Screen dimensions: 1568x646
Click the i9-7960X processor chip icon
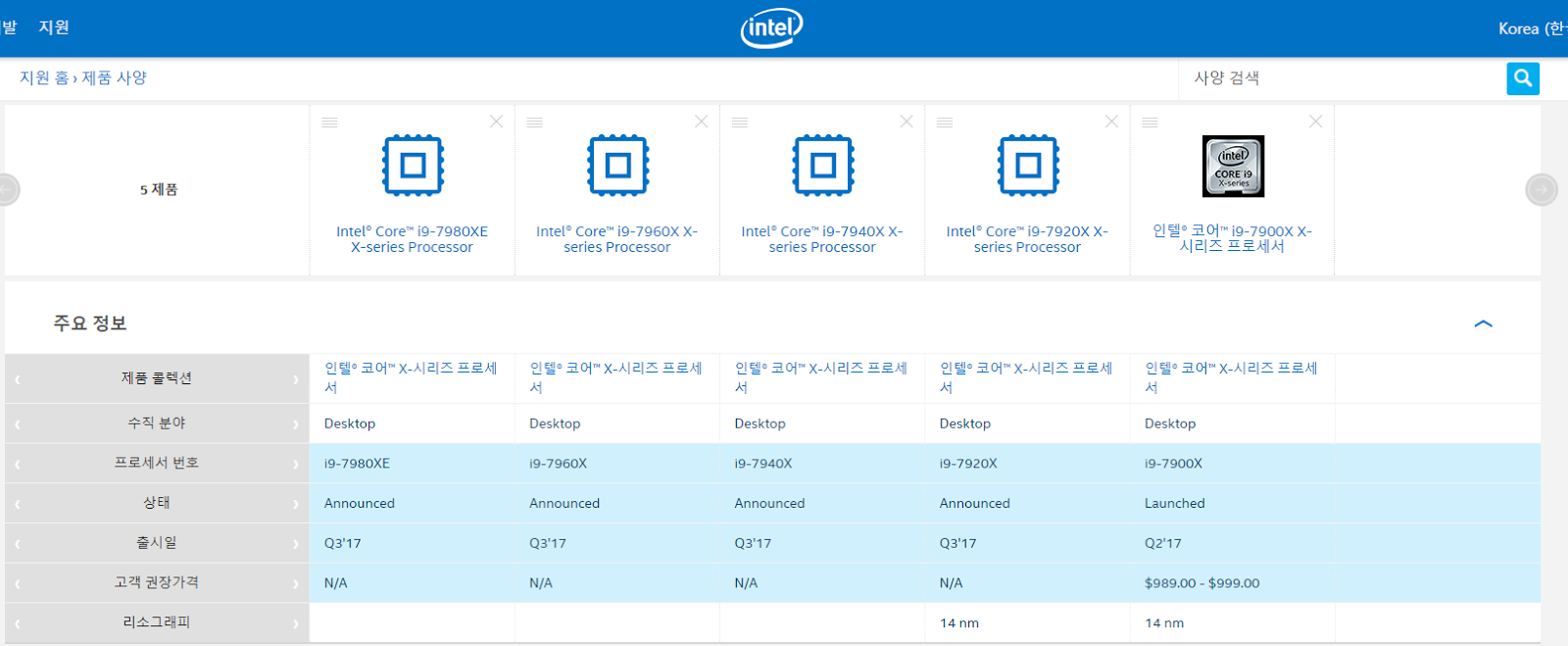pos(617,166)
